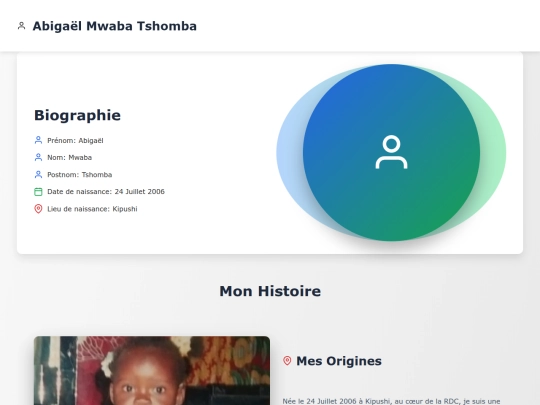Click the person icon next to Prénom
This screenshot has height=405, width=540.
tap(38, 140)
